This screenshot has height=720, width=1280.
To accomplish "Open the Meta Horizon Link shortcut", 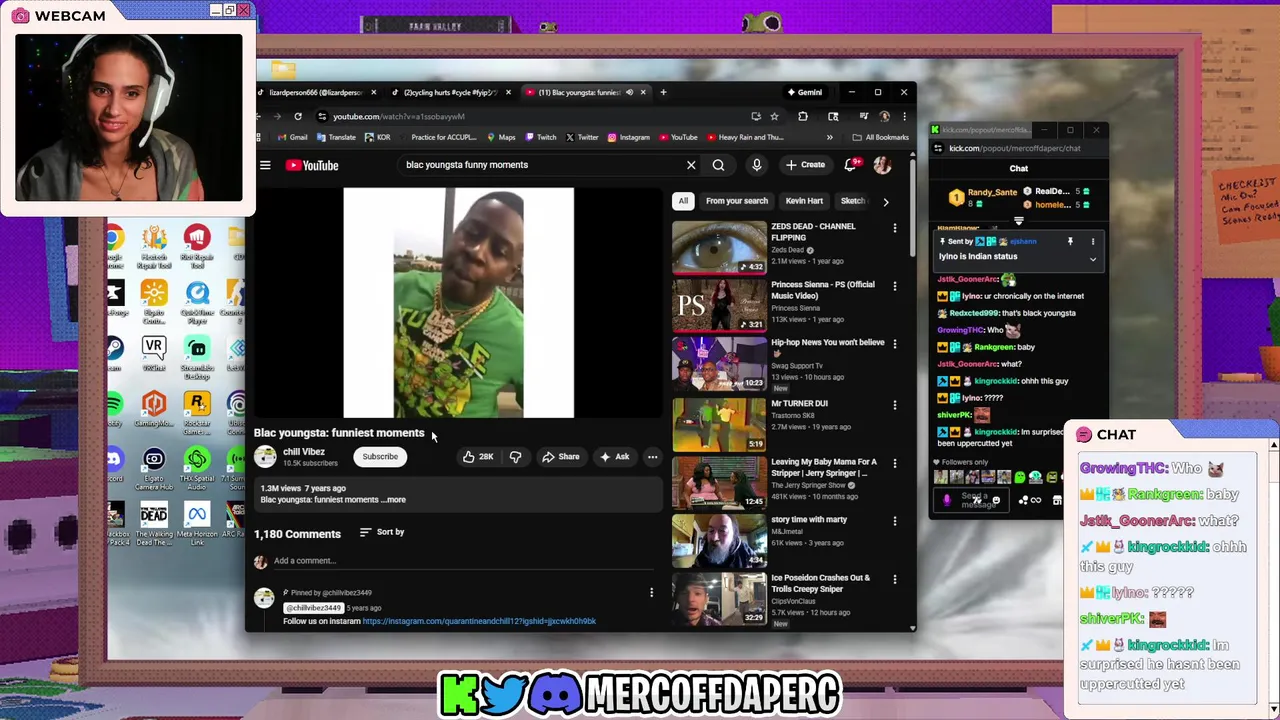I will coord(197,523).
